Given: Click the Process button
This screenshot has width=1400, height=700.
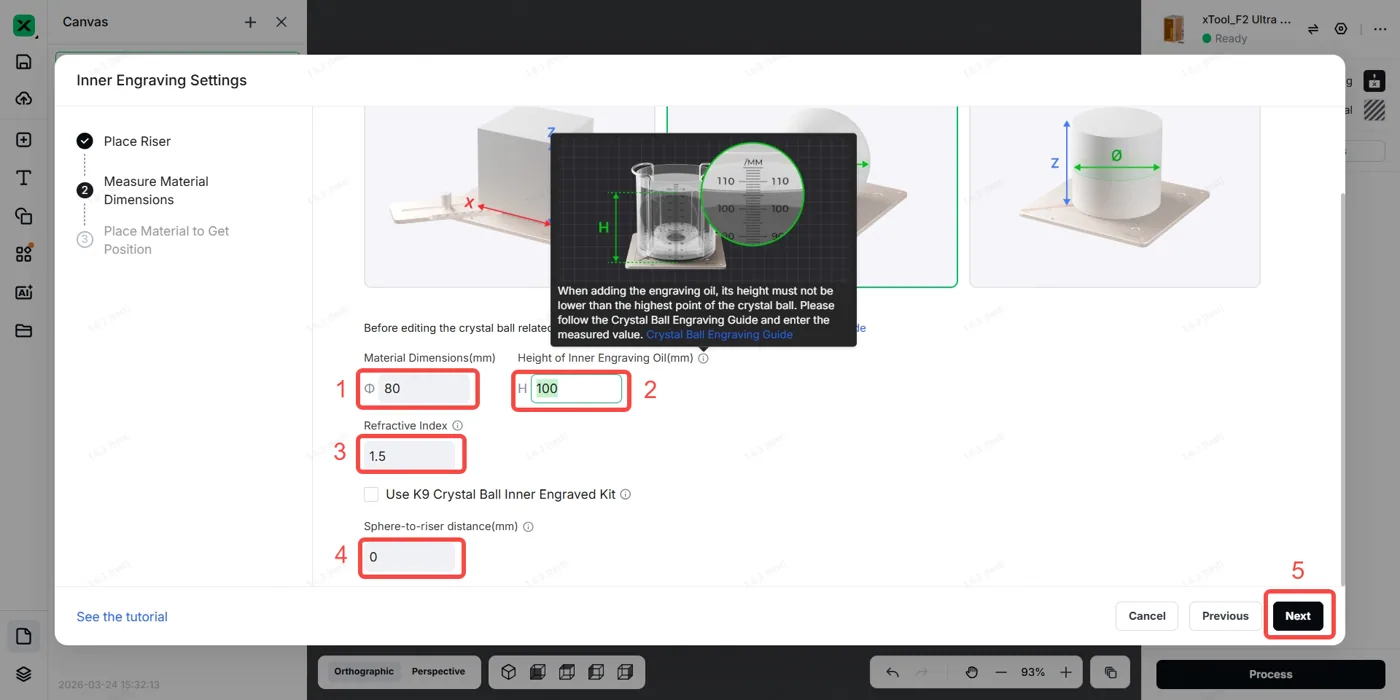Looking at the screenshot, I should (x=1270, y=674).
